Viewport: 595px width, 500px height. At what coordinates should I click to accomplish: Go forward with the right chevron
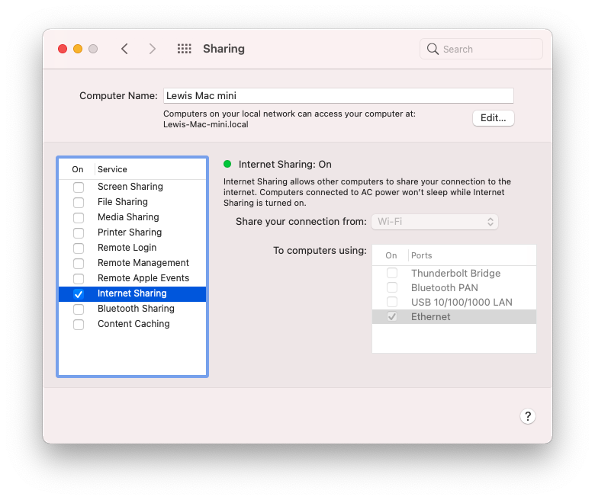tap(152, 49)
